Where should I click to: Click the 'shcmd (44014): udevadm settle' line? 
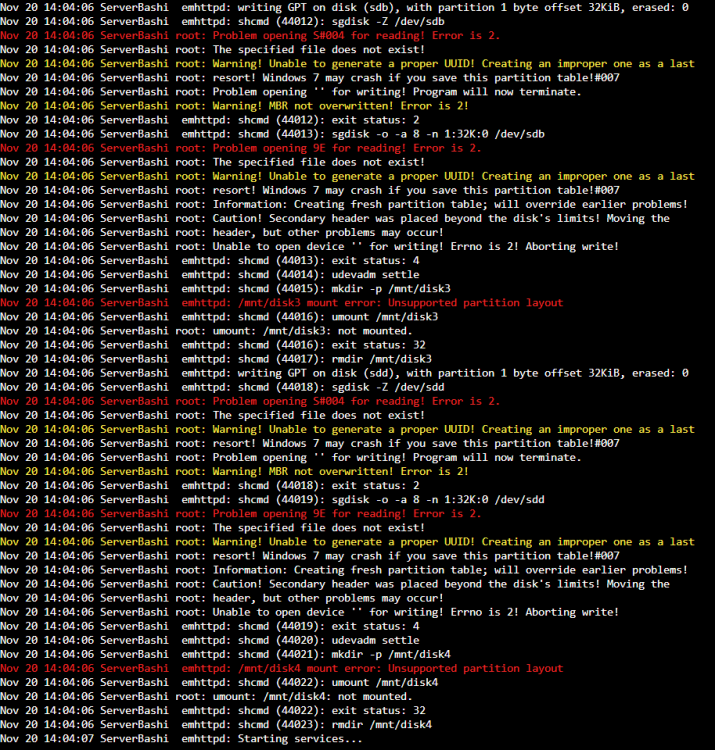(x=210, y=275)
